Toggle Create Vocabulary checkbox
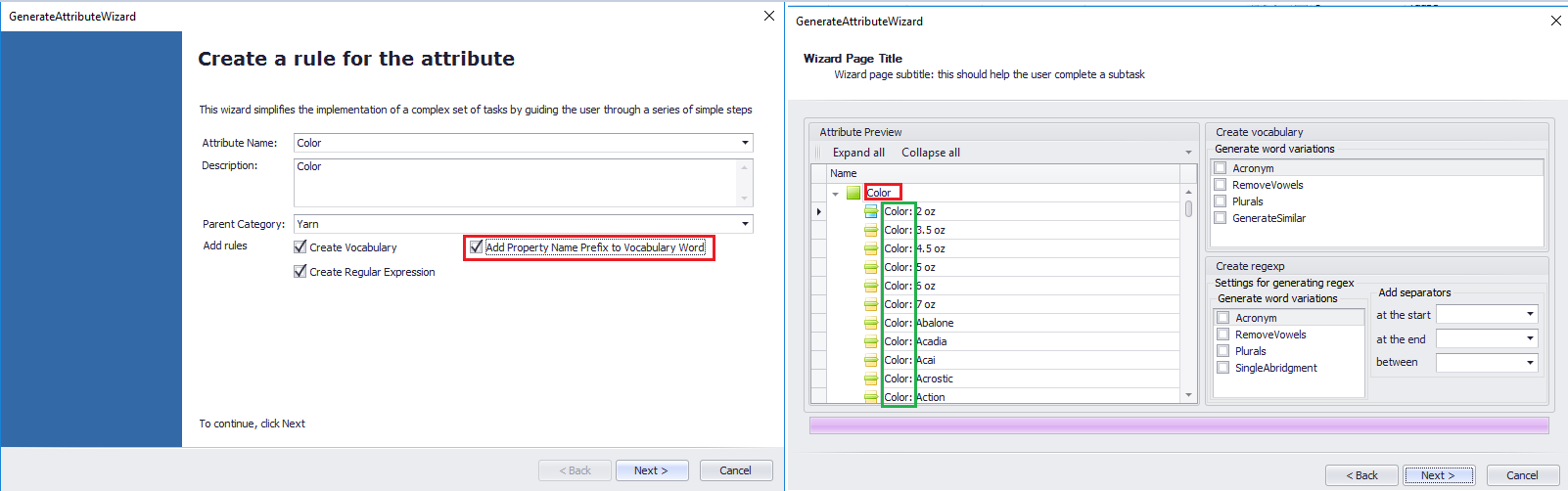This screenshot has width=1568, height=491. click(300, 247)
